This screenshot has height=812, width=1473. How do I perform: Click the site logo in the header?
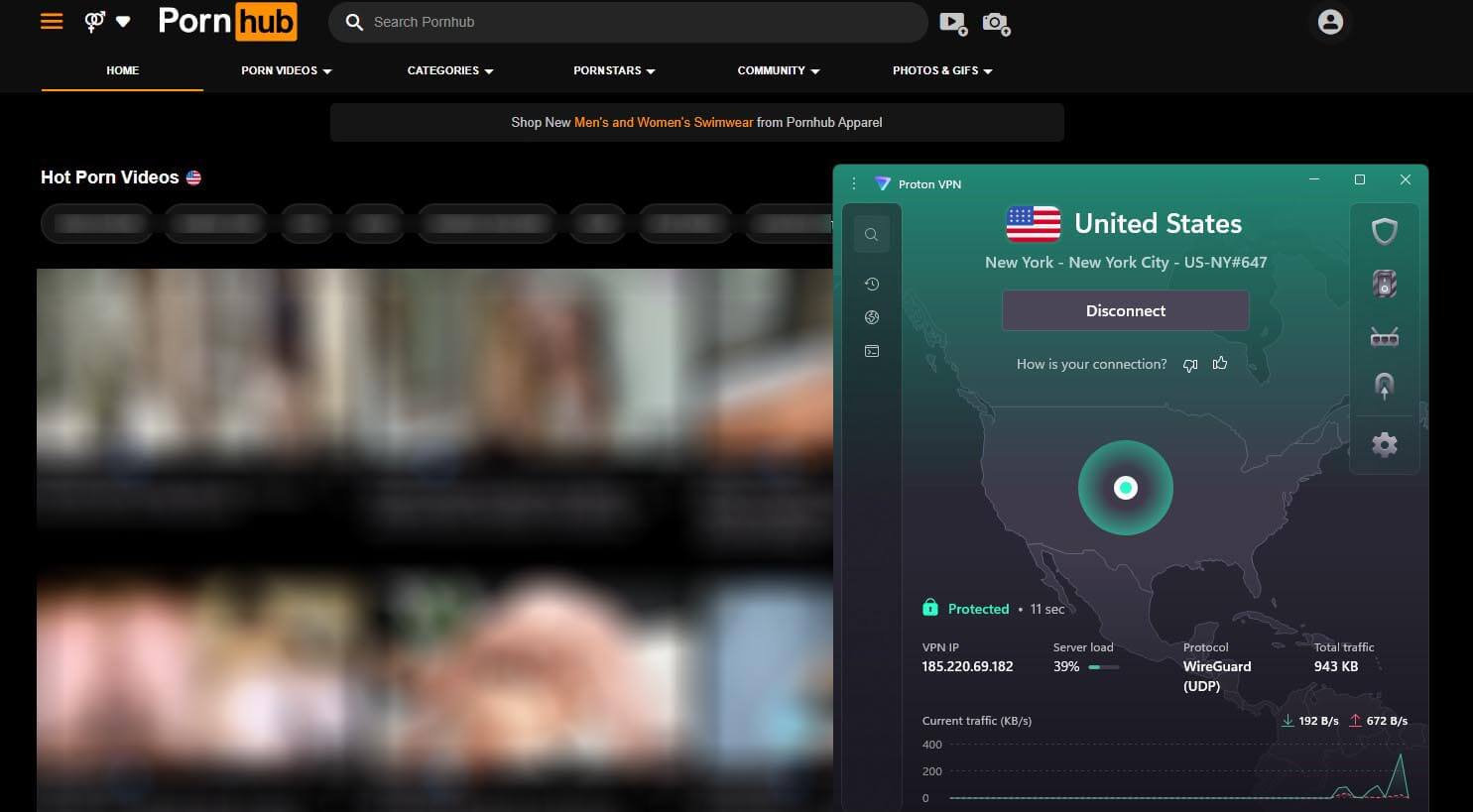click(227, 22)
